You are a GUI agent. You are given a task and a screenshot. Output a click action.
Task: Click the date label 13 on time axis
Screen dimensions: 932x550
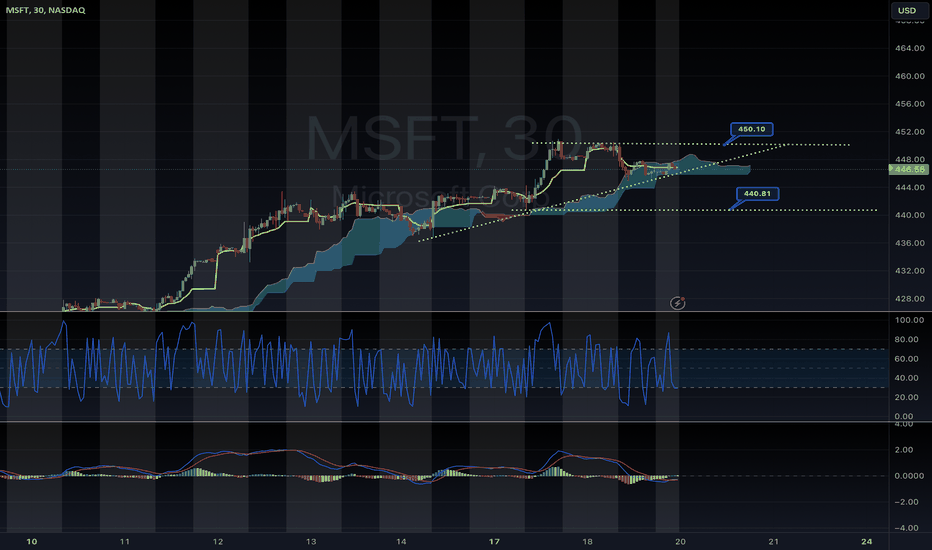tap(311, 541)
